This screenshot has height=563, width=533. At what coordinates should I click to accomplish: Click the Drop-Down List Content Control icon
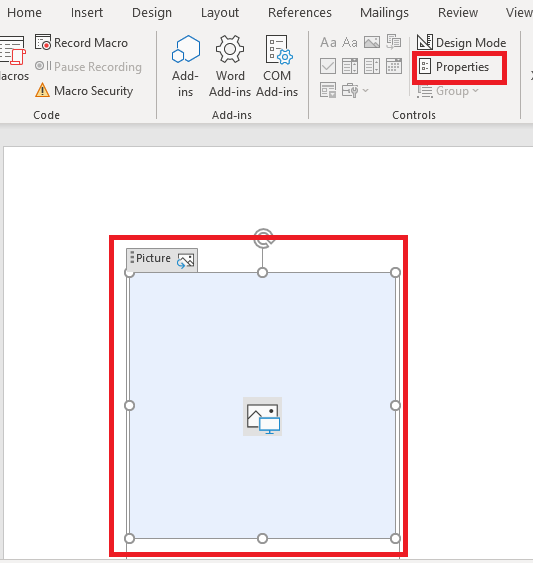pos(372,66)
